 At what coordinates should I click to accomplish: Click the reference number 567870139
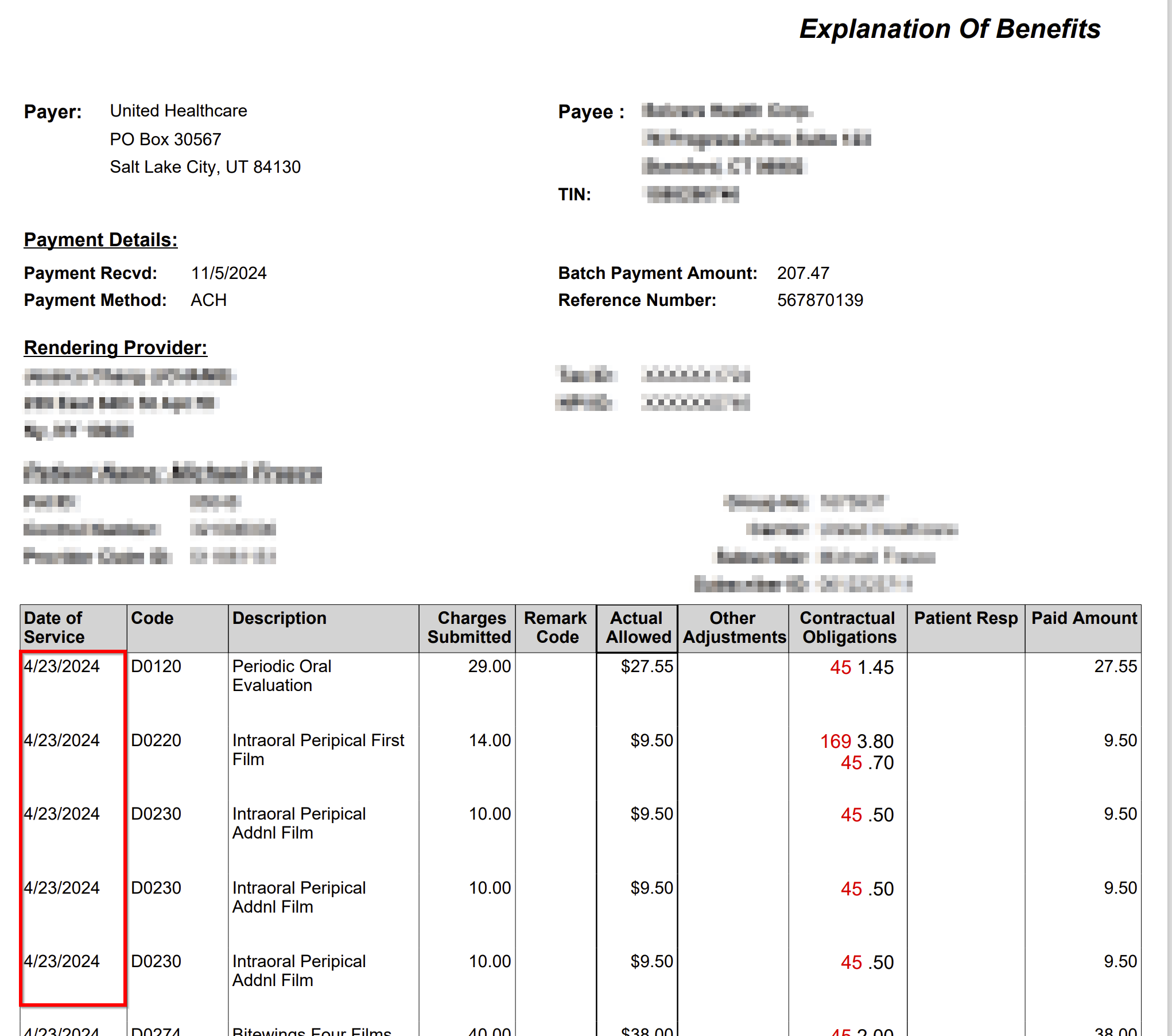[820, 300]
